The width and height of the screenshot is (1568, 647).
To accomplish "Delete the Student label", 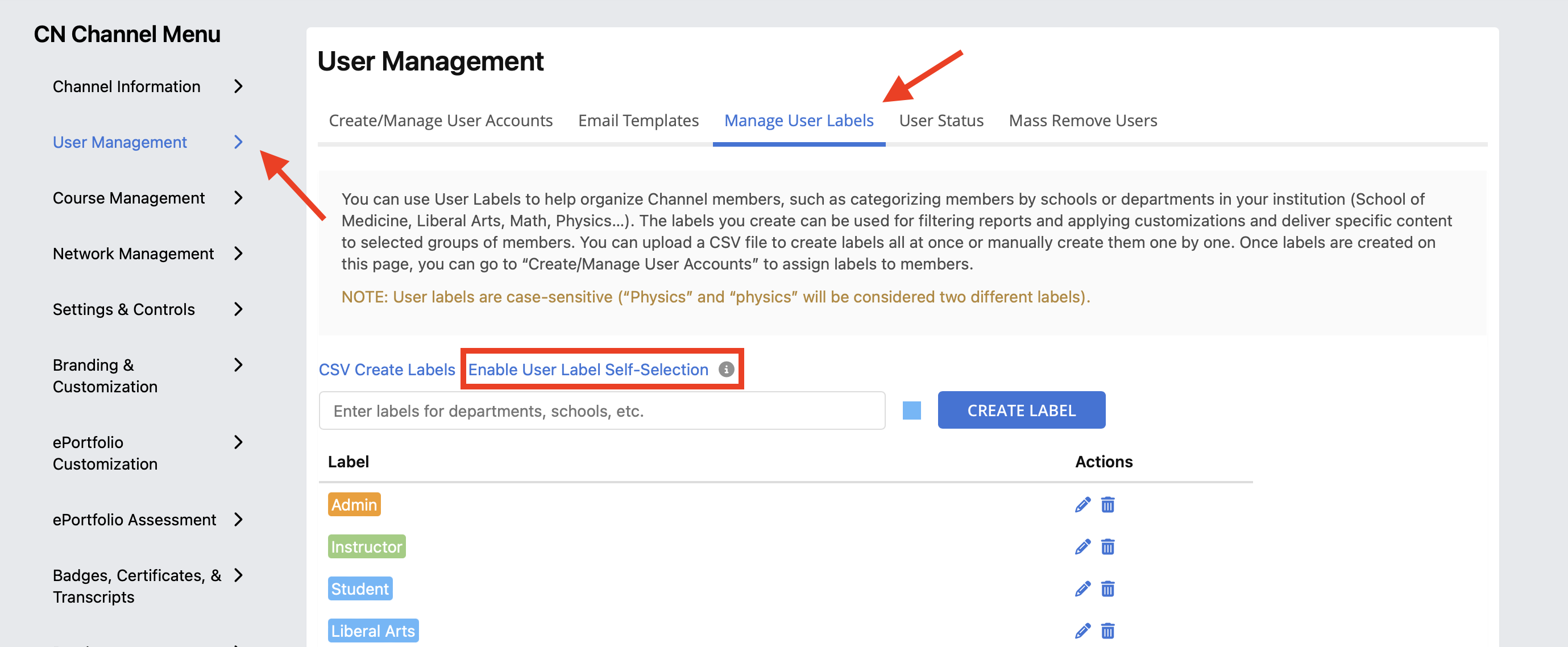I will click(1108, 588).
